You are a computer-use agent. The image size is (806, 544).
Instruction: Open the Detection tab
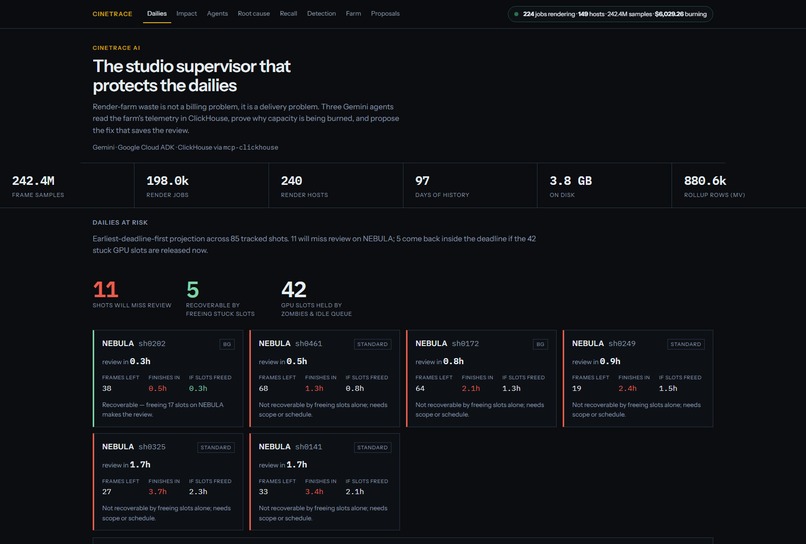[321, 14]
